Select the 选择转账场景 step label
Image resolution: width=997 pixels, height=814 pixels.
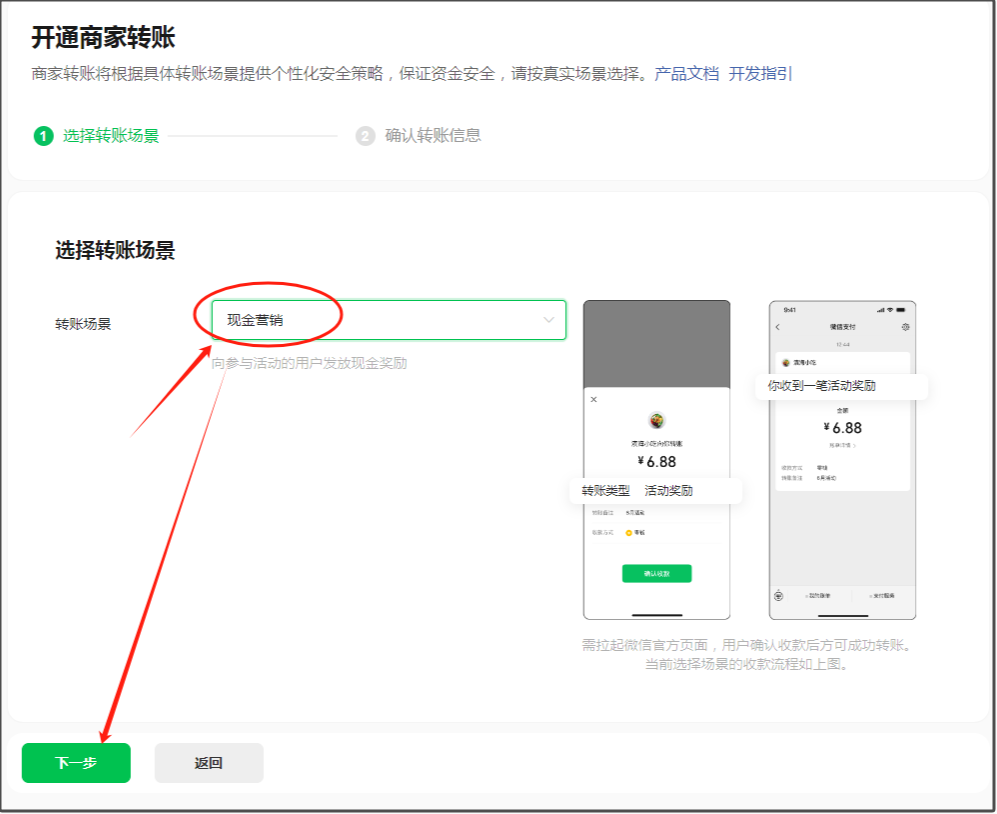(111, 136)
